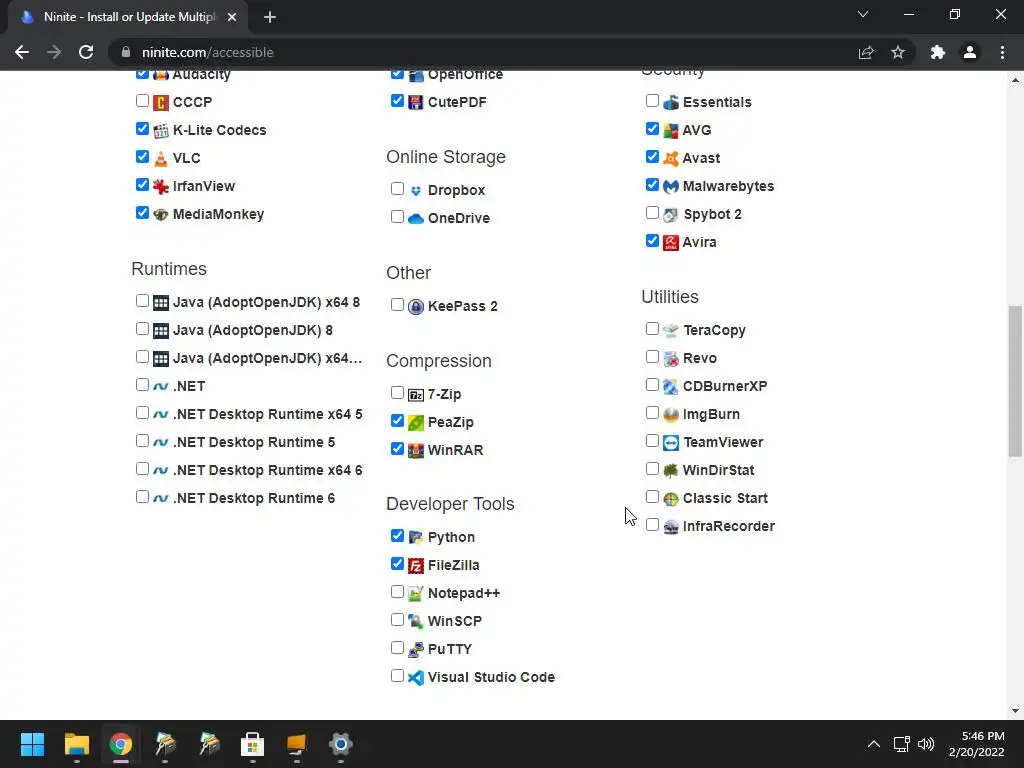
Task: Uncheck the WinRAR checkbox
Action: (397, 449)
